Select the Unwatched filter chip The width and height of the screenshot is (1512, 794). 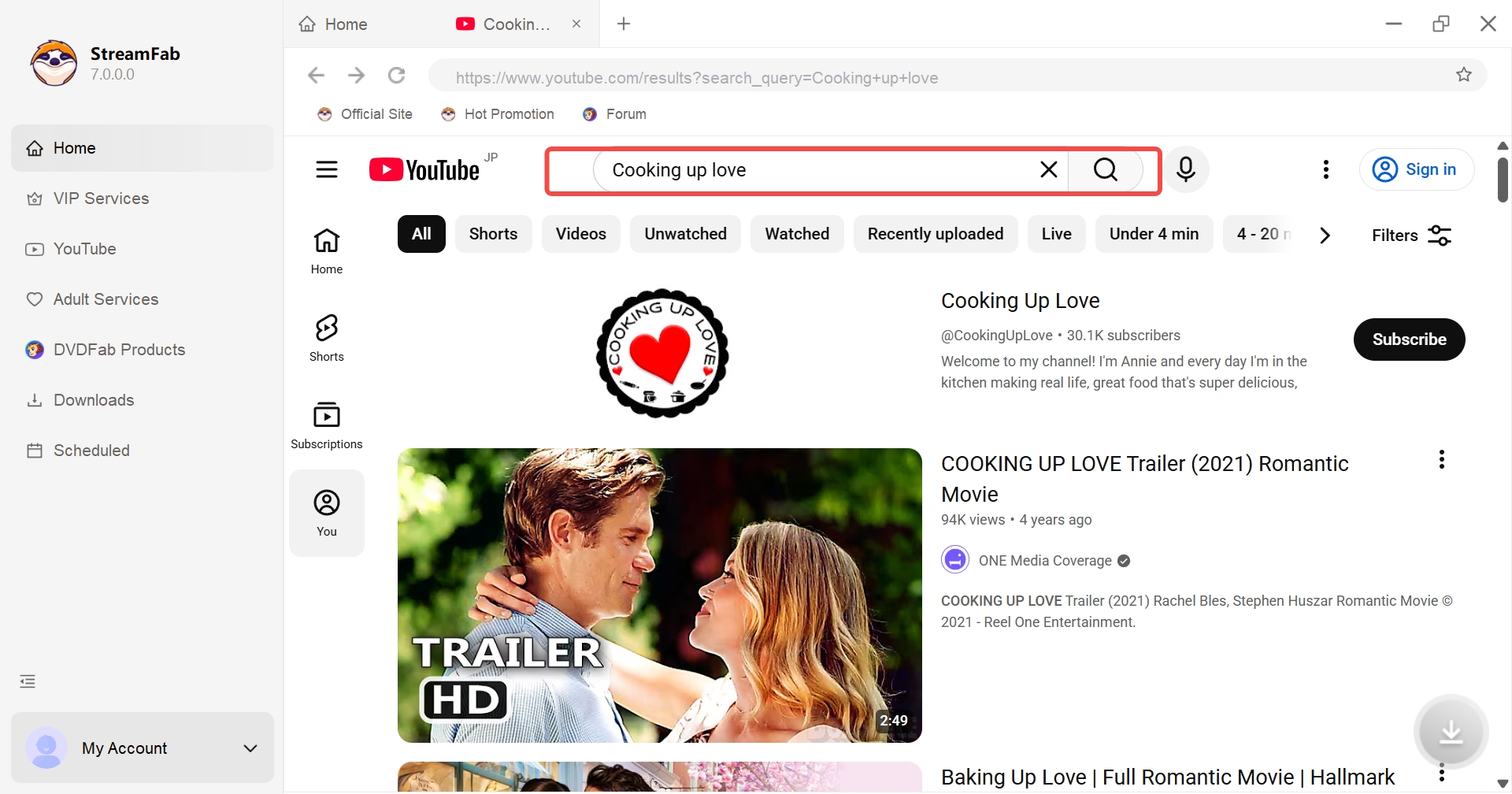[685, 234]
